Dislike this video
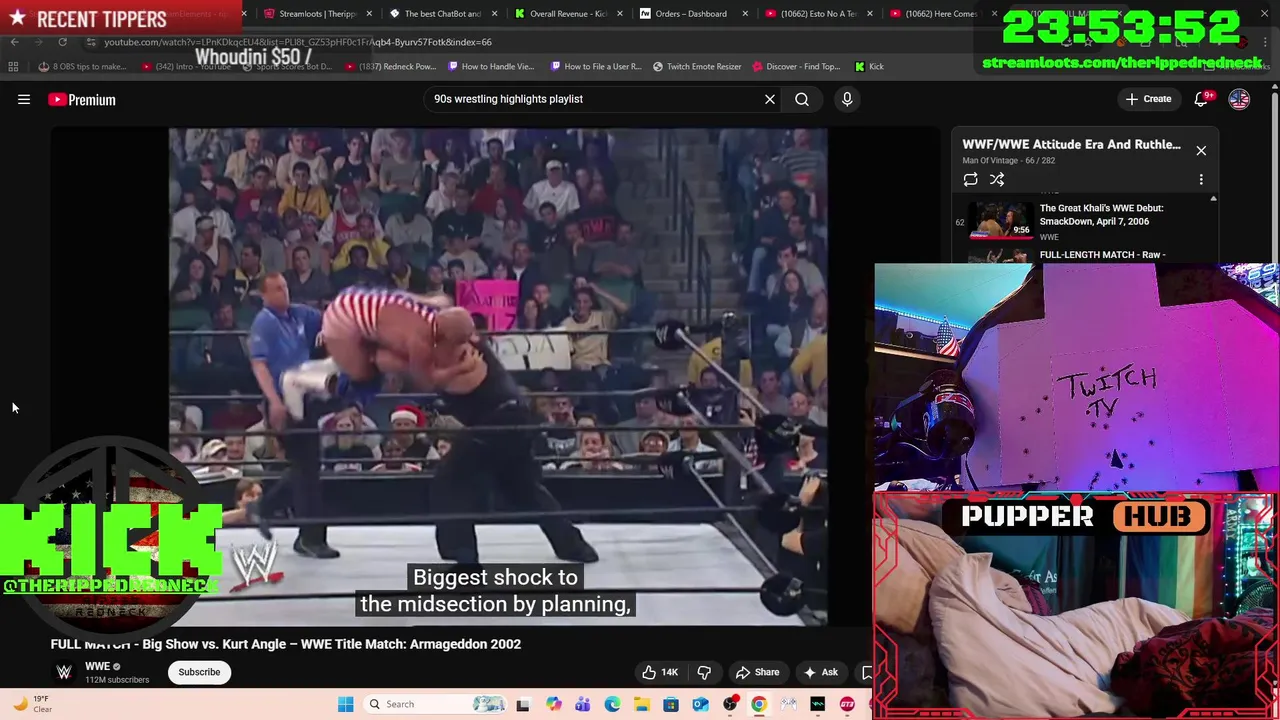This screenshot has width=1280, height=720. point(704,672)
